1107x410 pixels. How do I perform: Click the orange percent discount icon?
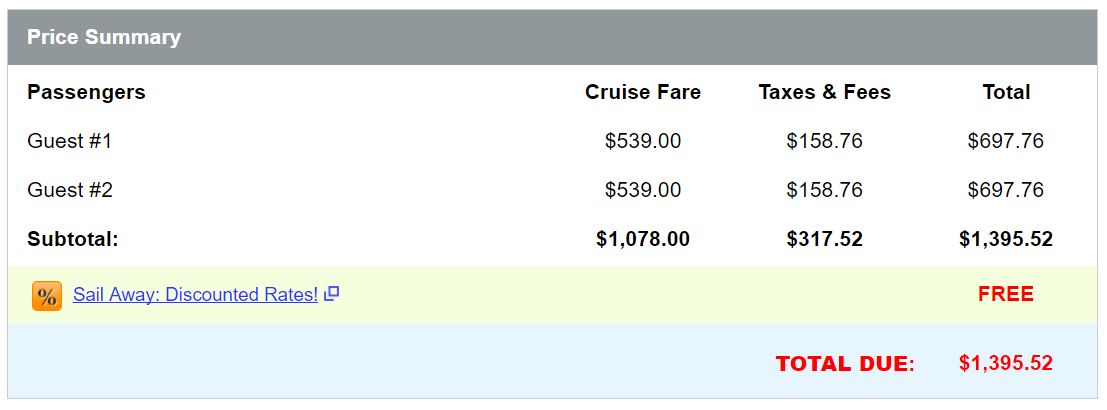tap(47, 296)
